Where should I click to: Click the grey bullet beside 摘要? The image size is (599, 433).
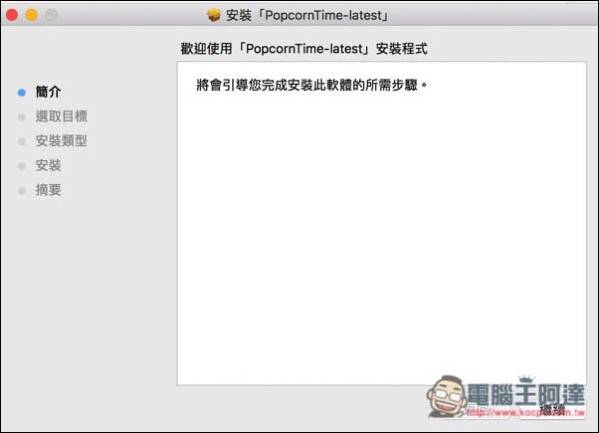(22, 190)
